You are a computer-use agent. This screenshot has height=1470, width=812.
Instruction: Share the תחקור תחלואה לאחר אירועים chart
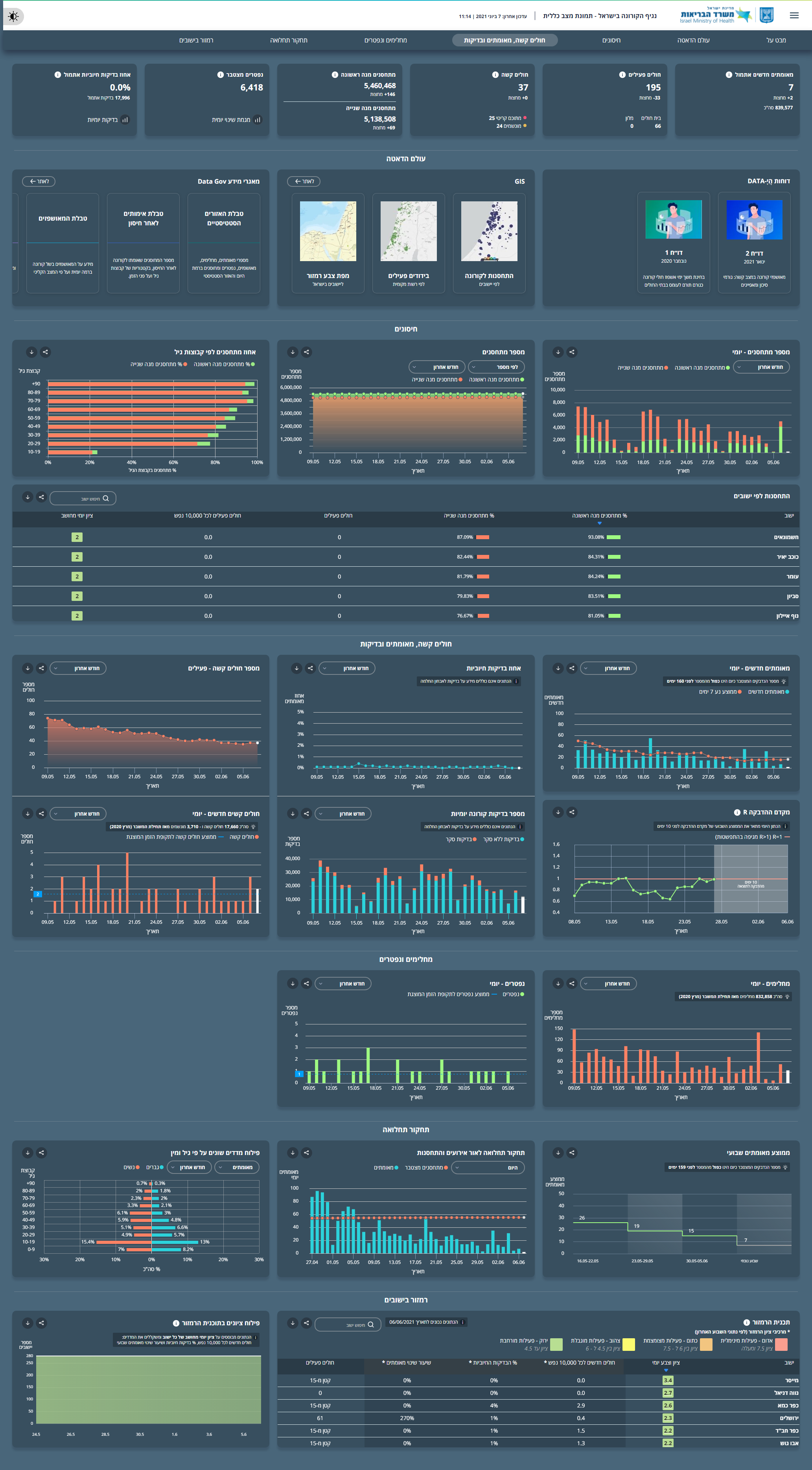(306, 1153)
